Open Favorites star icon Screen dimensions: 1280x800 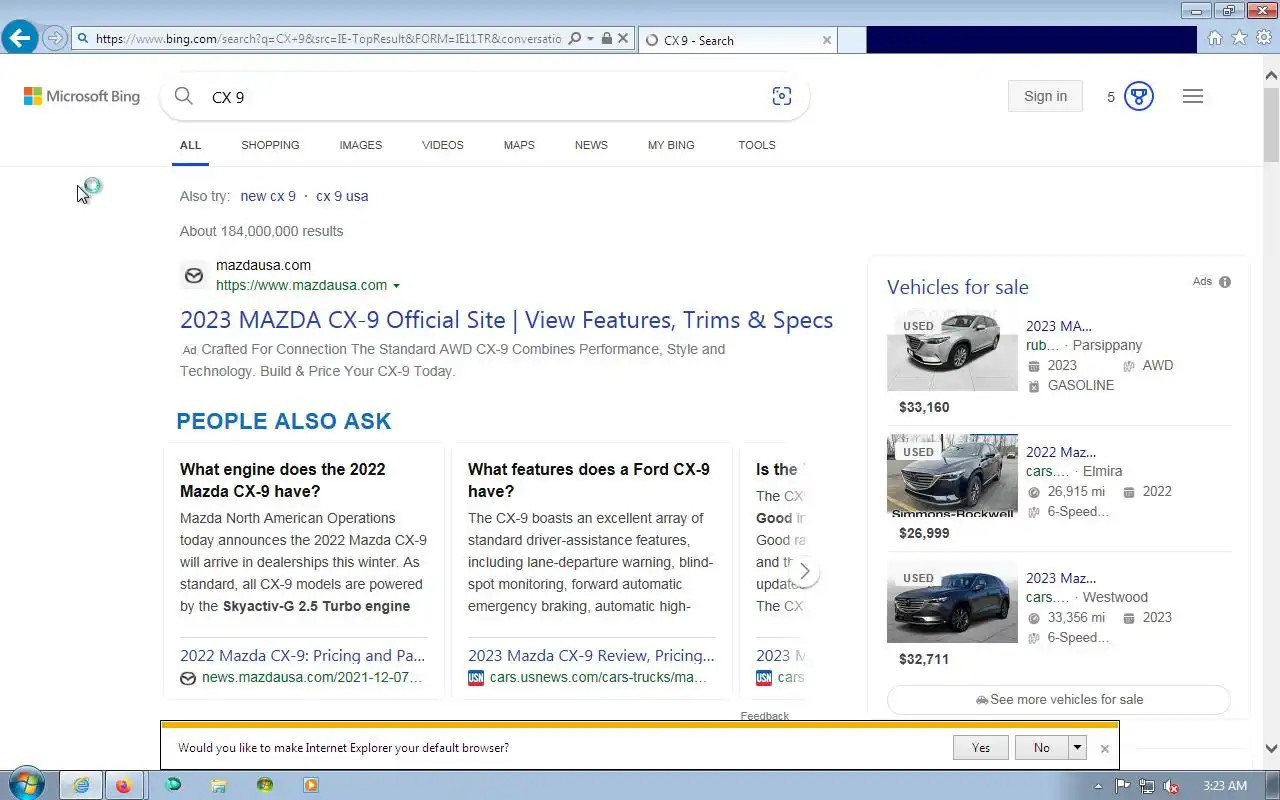1239,38
